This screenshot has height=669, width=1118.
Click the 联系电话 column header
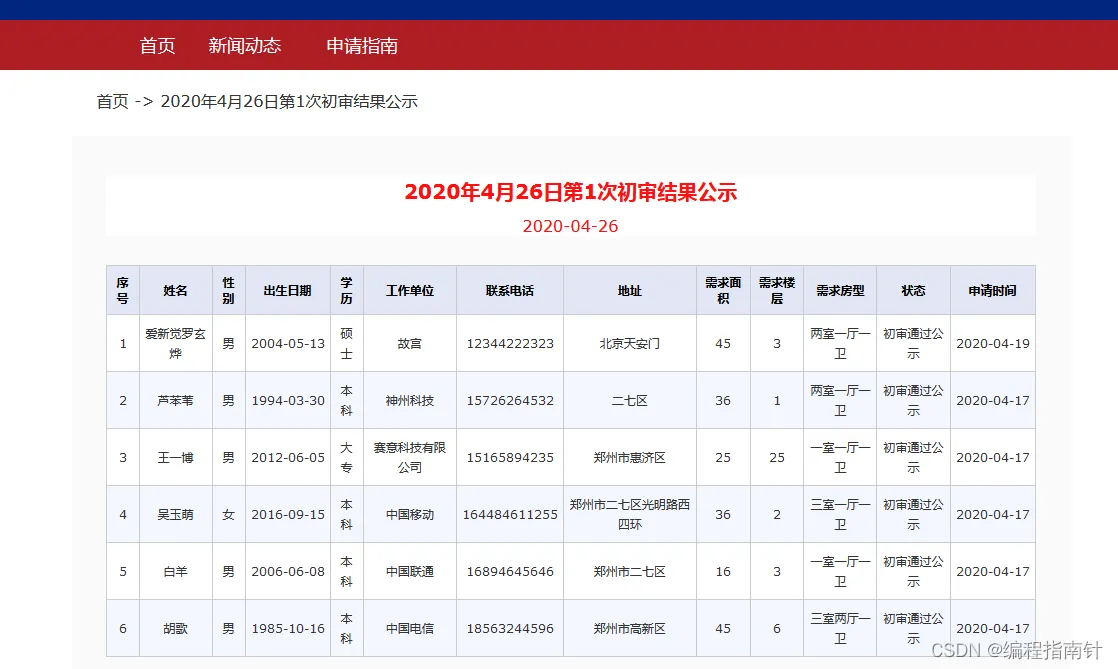(510, 290)
